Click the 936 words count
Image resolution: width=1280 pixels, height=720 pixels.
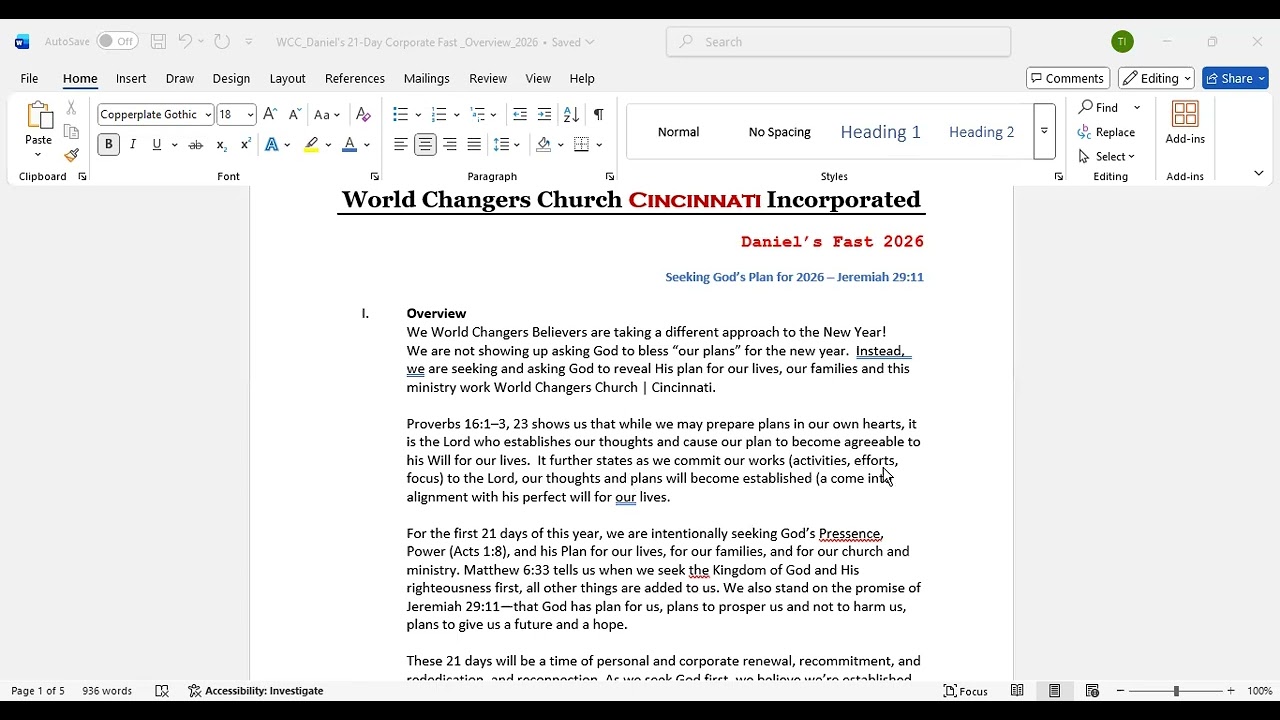pyautogui.click(x=107, y=691)
